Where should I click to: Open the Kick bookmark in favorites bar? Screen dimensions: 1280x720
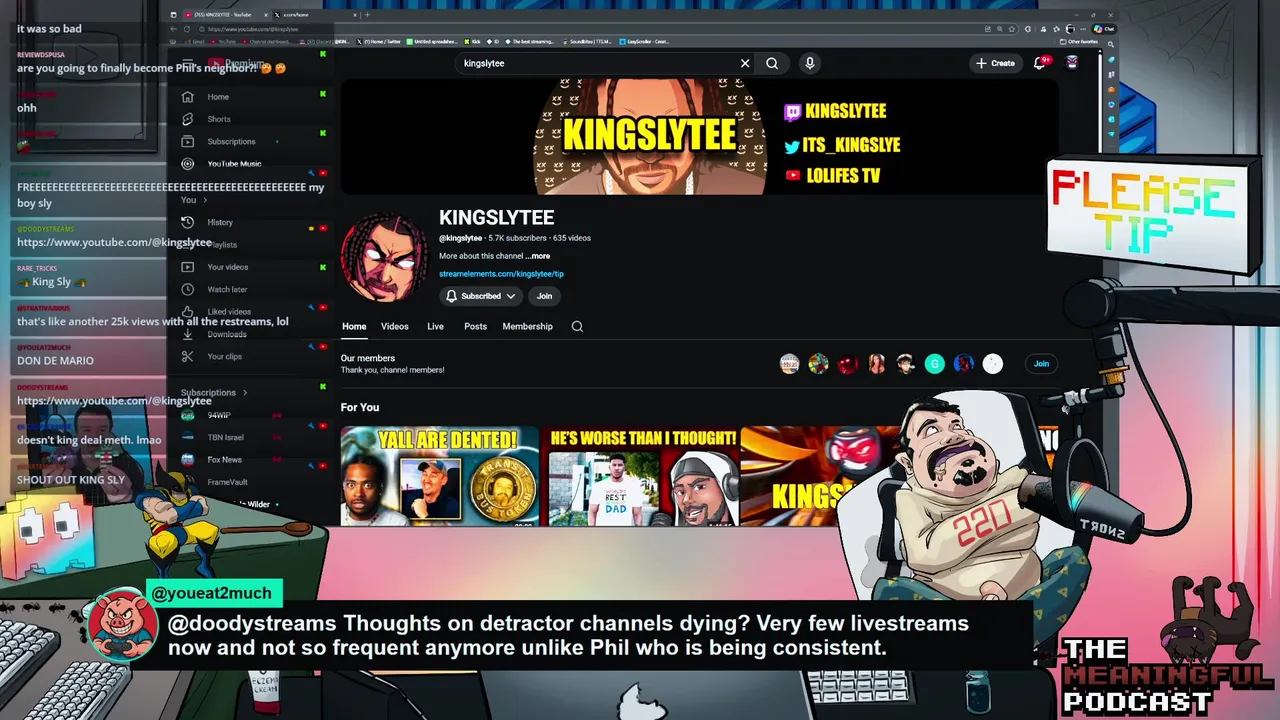click(x=474, y=42)
